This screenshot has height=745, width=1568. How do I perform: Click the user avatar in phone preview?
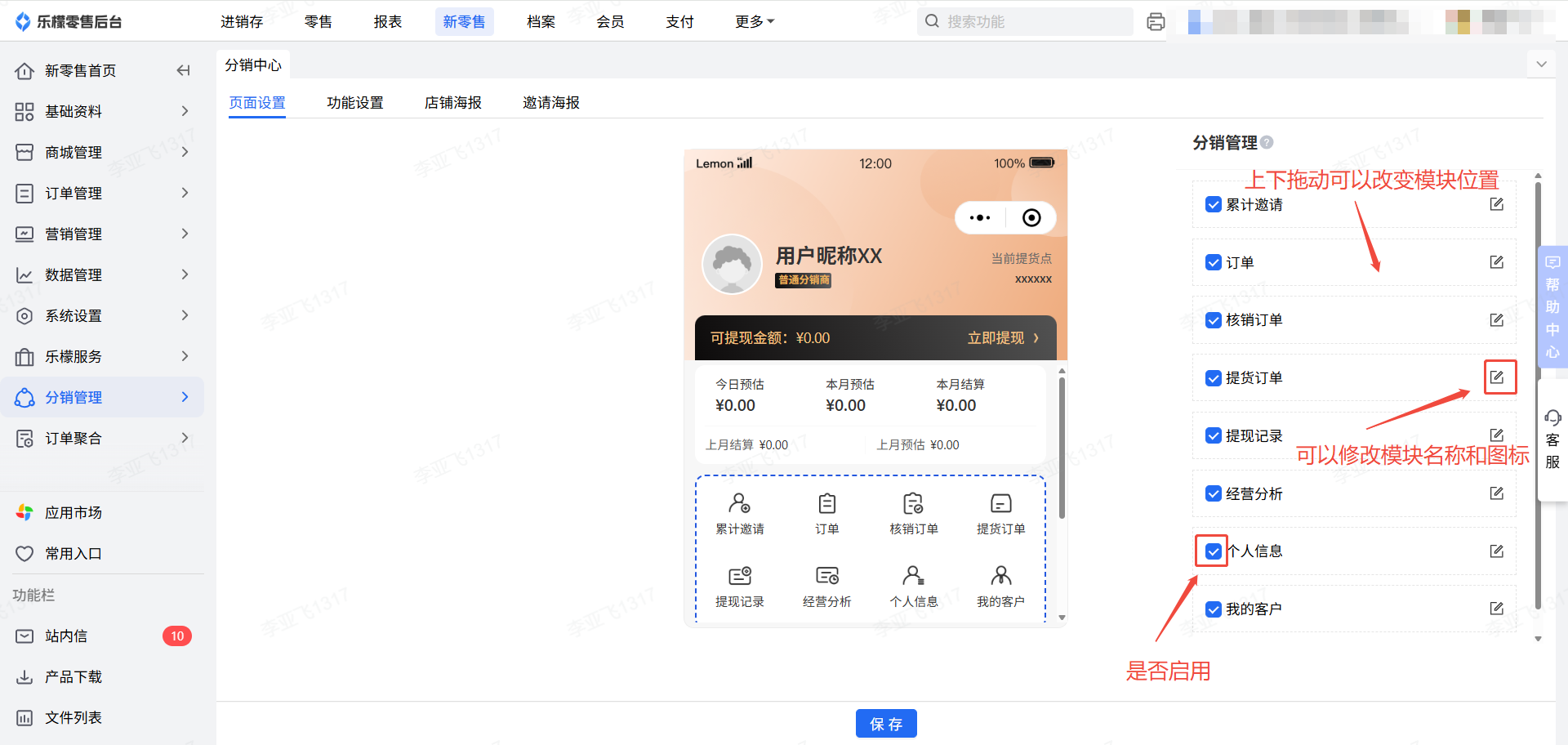[x=733, y=264]
